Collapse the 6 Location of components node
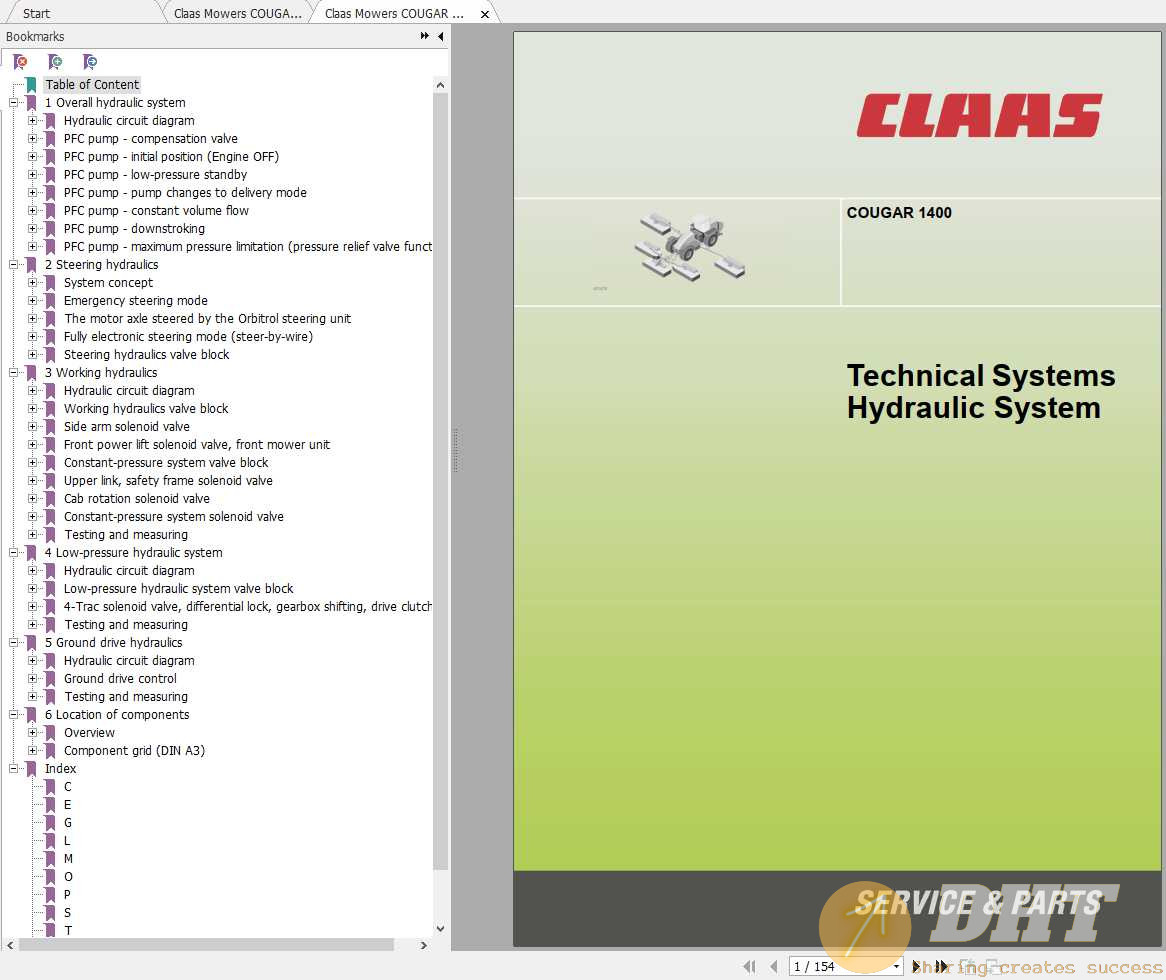 click(13, 715)
